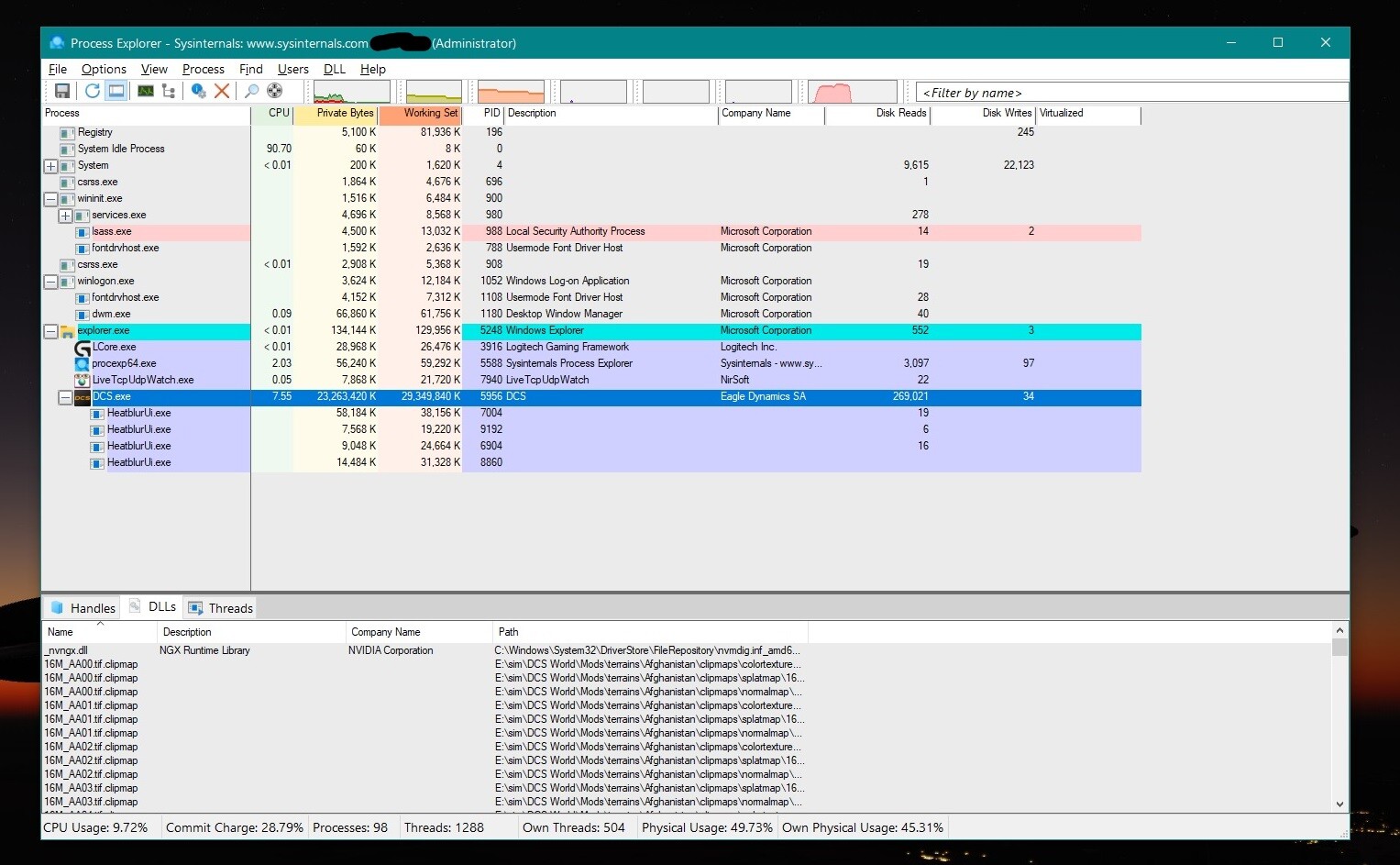Open the Find menu

pos(251,69)
